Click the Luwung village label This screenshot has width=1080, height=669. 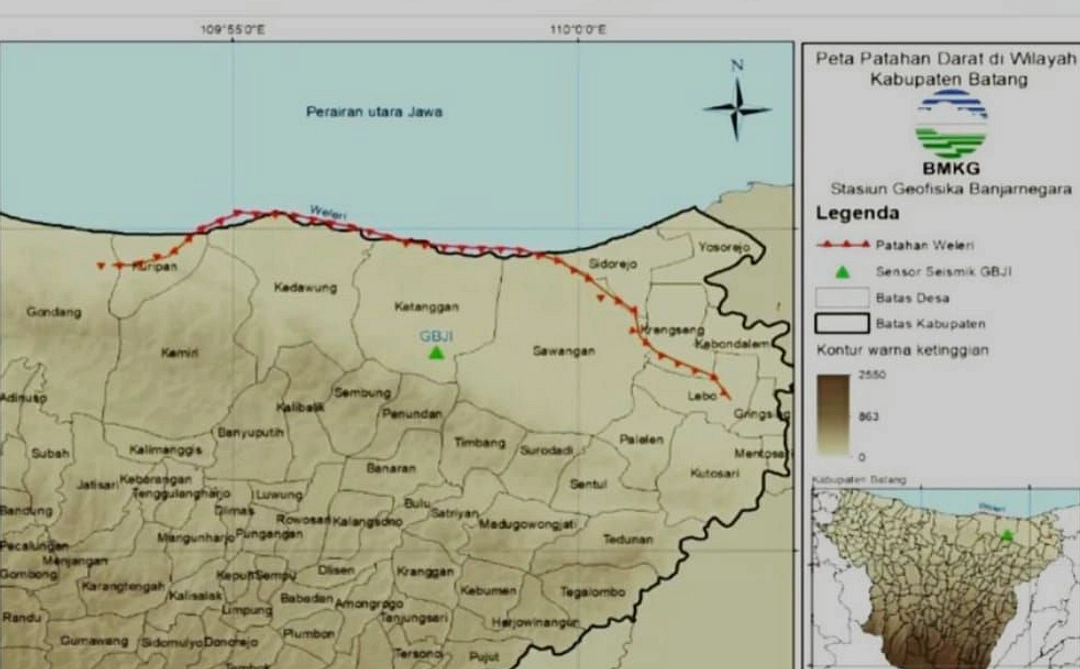[x=280, y=495]
